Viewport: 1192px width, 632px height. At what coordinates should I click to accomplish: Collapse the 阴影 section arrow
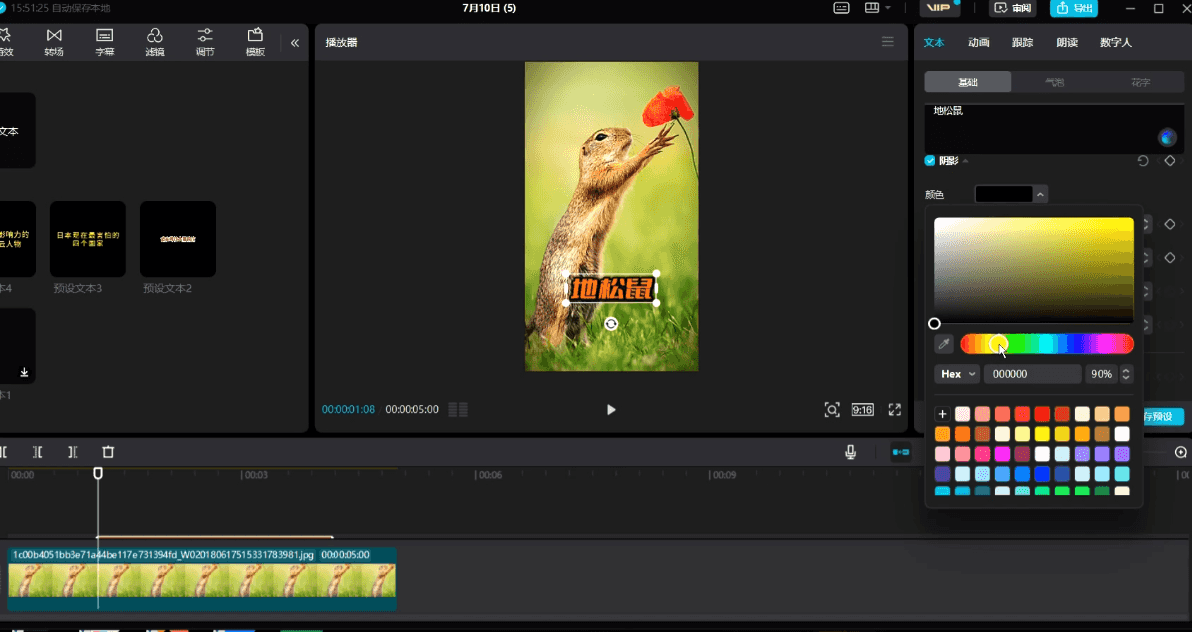point(965,161)
